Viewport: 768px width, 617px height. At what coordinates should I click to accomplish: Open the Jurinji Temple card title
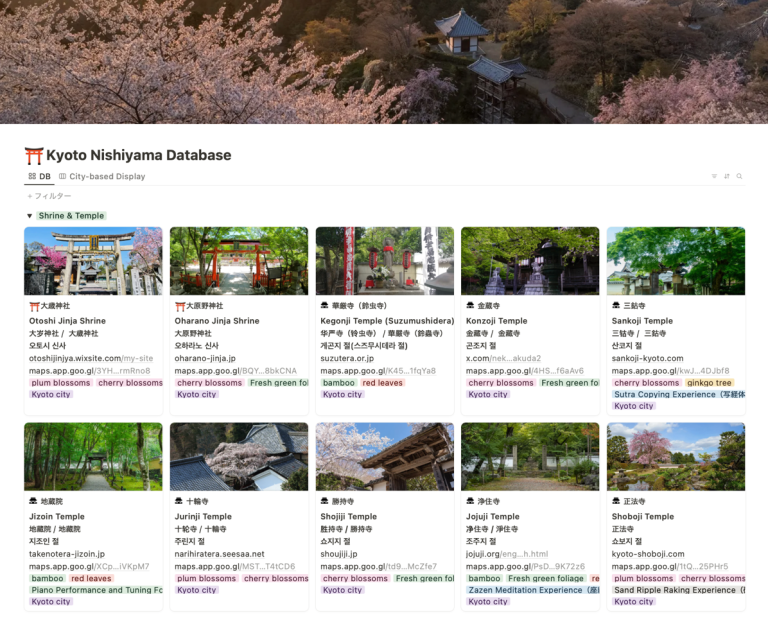[203, 517]
